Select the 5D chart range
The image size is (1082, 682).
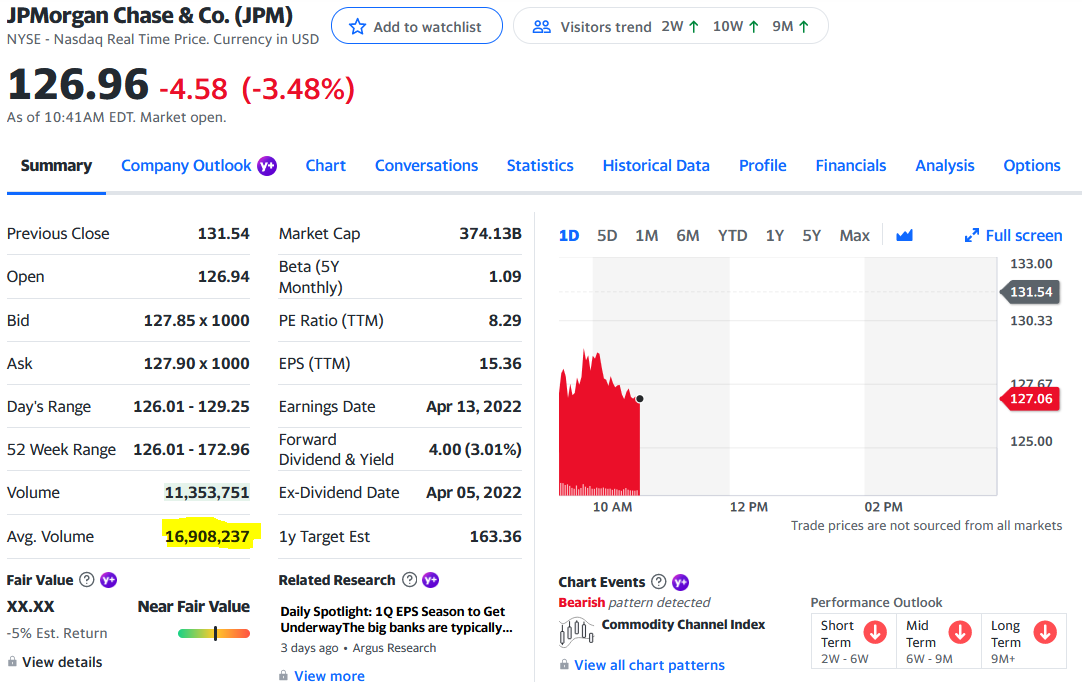pyautogui.click(x=607, y=235)
